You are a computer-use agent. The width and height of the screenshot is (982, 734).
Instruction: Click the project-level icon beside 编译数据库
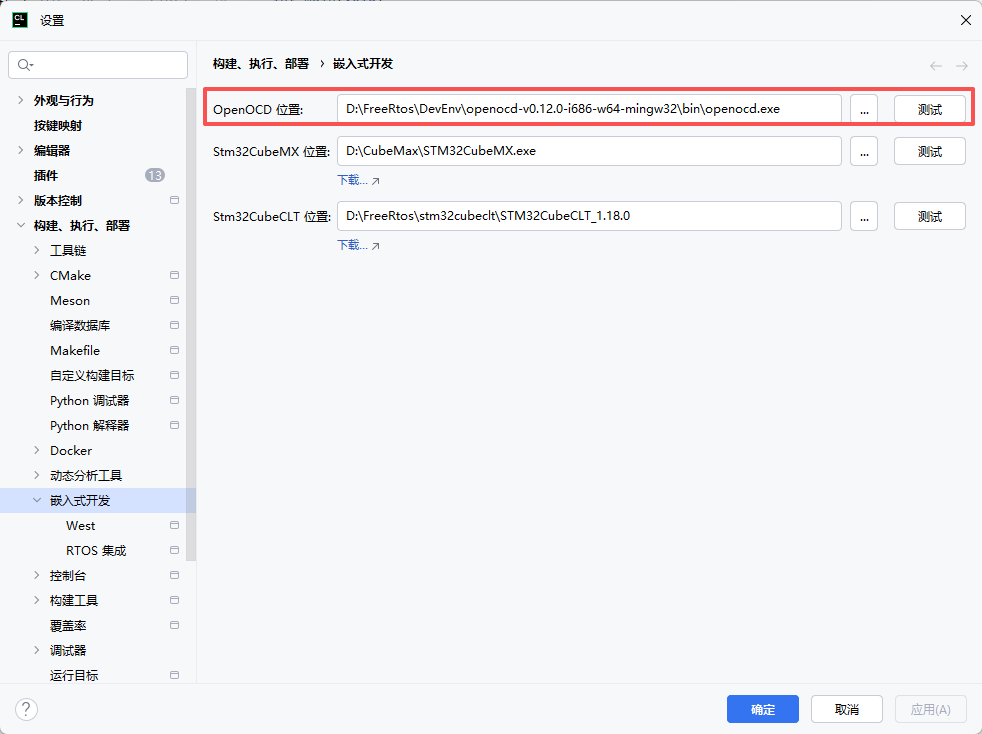[x=175, y=326]
